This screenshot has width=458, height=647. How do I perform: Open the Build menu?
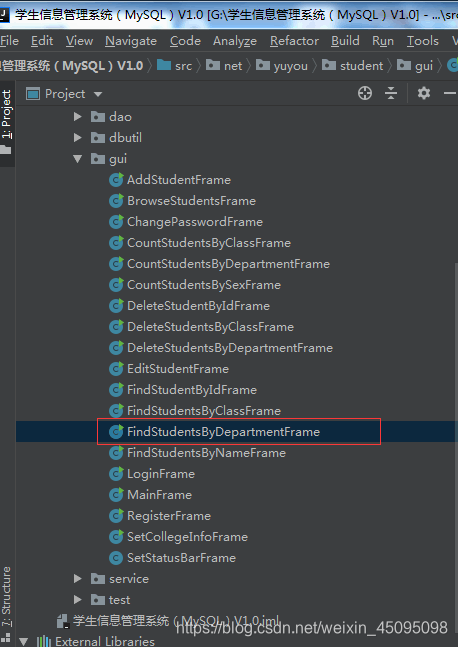[x=345, y=41]
